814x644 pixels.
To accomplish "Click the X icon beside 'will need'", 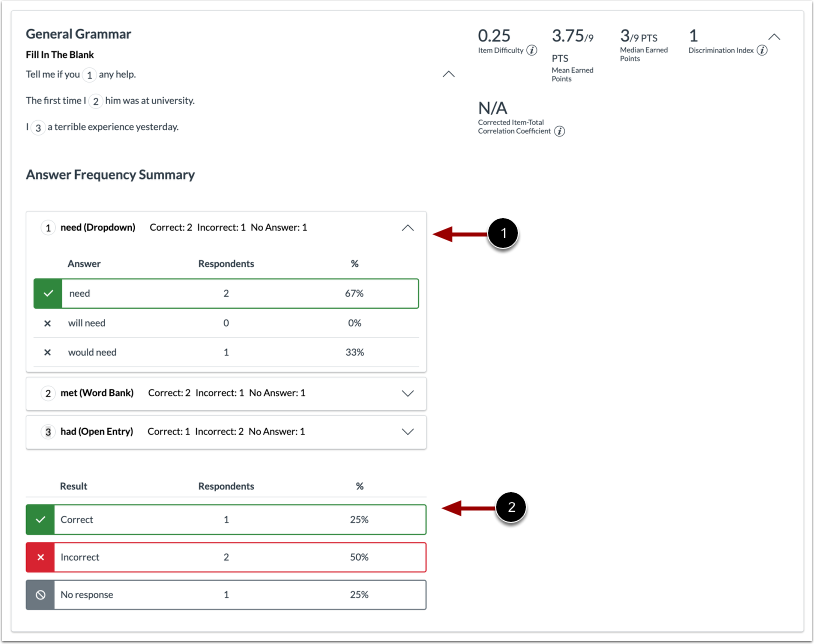I will (x=47, y=323).
